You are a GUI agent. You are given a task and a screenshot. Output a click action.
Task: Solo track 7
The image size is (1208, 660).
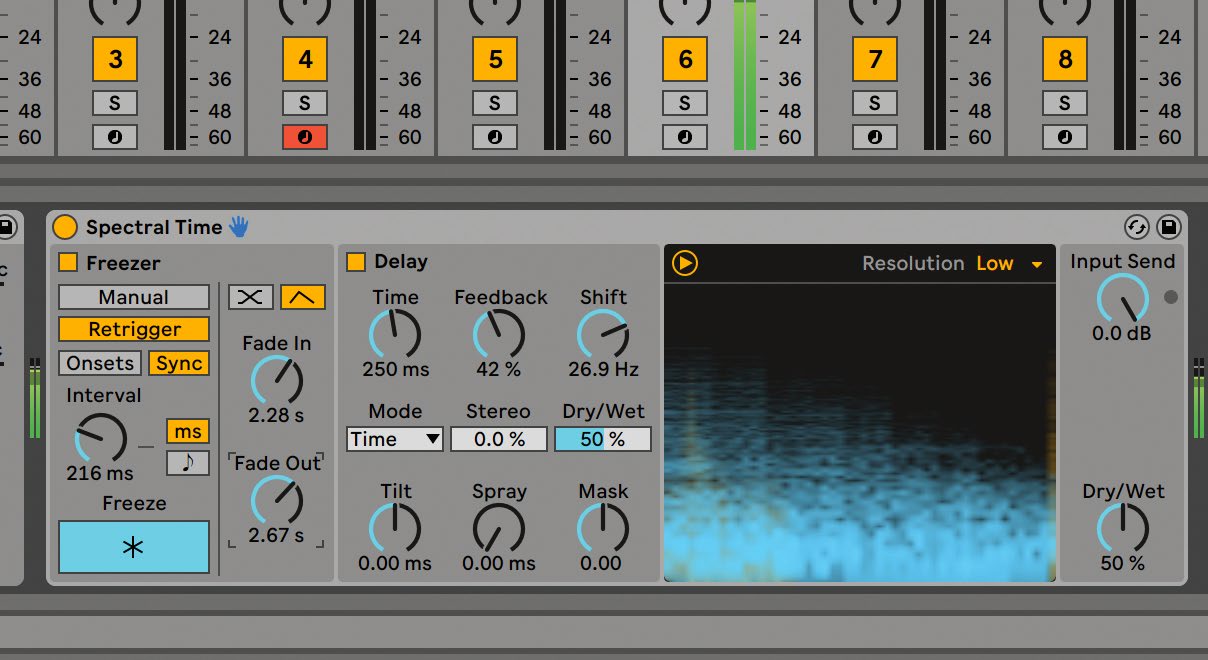[x=875, y=103]
